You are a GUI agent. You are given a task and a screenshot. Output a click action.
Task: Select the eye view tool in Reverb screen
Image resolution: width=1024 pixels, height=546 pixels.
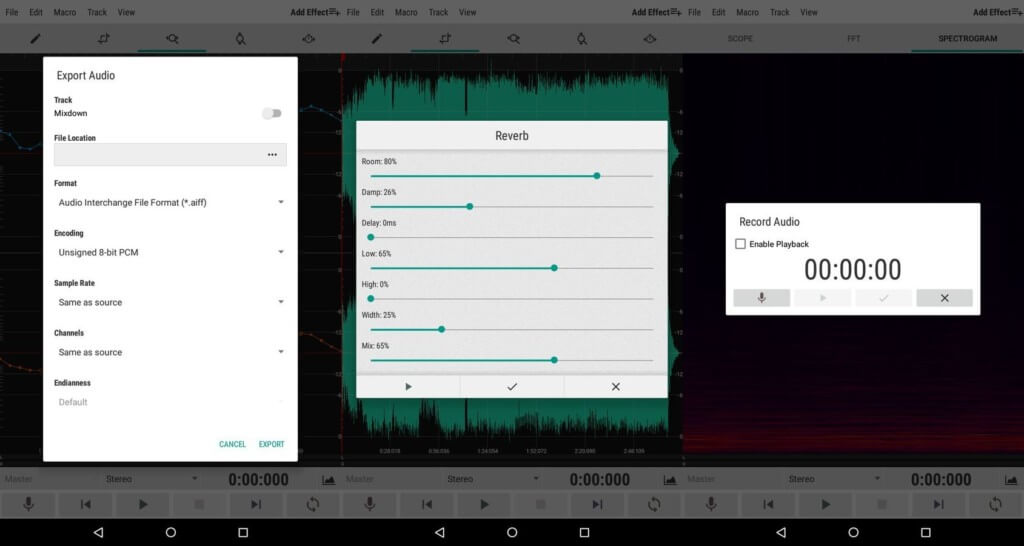650,39
